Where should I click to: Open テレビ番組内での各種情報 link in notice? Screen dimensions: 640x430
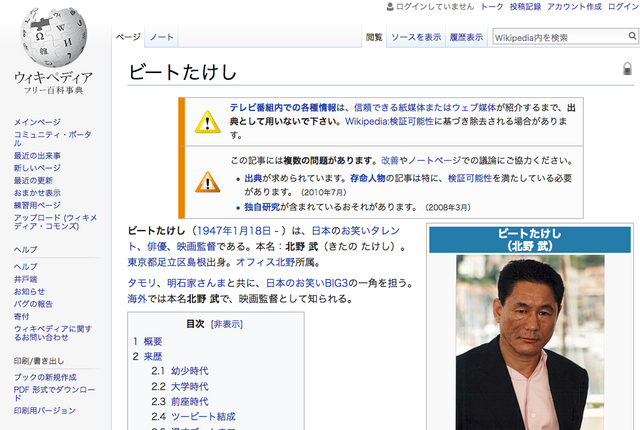tap(283, 107)
